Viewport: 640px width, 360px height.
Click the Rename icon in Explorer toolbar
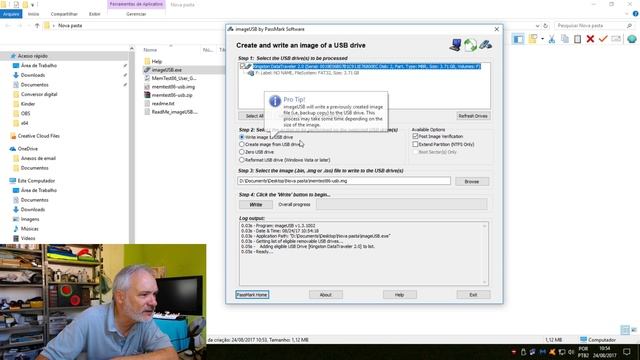point(616,39)
